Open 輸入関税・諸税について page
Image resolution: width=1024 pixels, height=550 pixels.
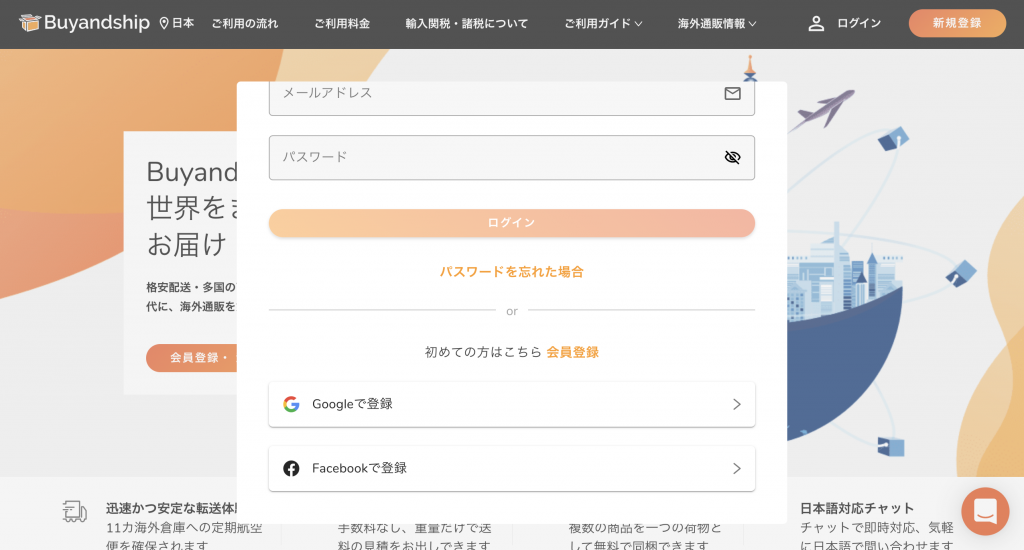[x=466, y=24]
